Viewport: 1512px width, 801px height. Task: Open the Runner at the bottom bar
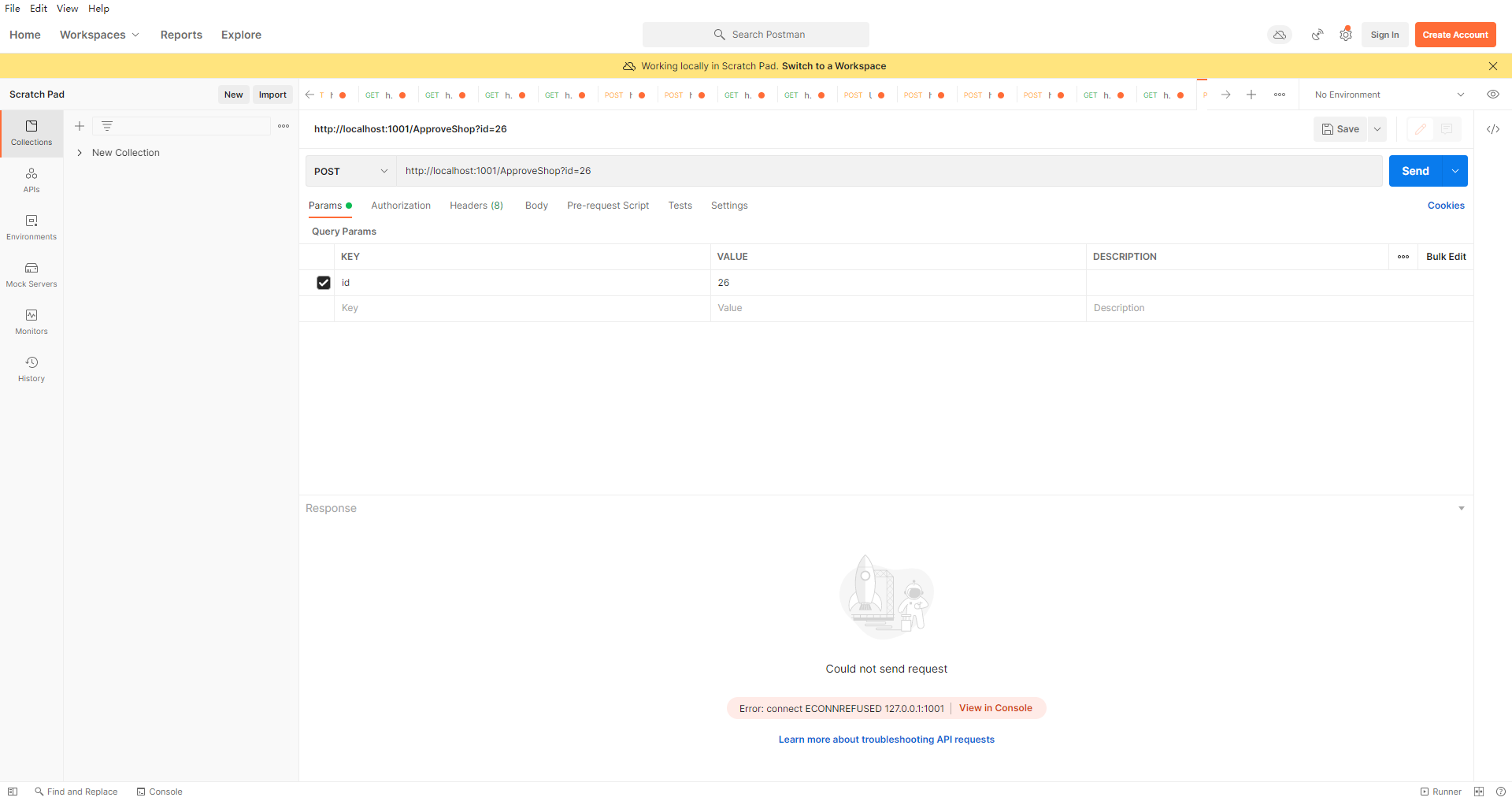coord(1443,792)
